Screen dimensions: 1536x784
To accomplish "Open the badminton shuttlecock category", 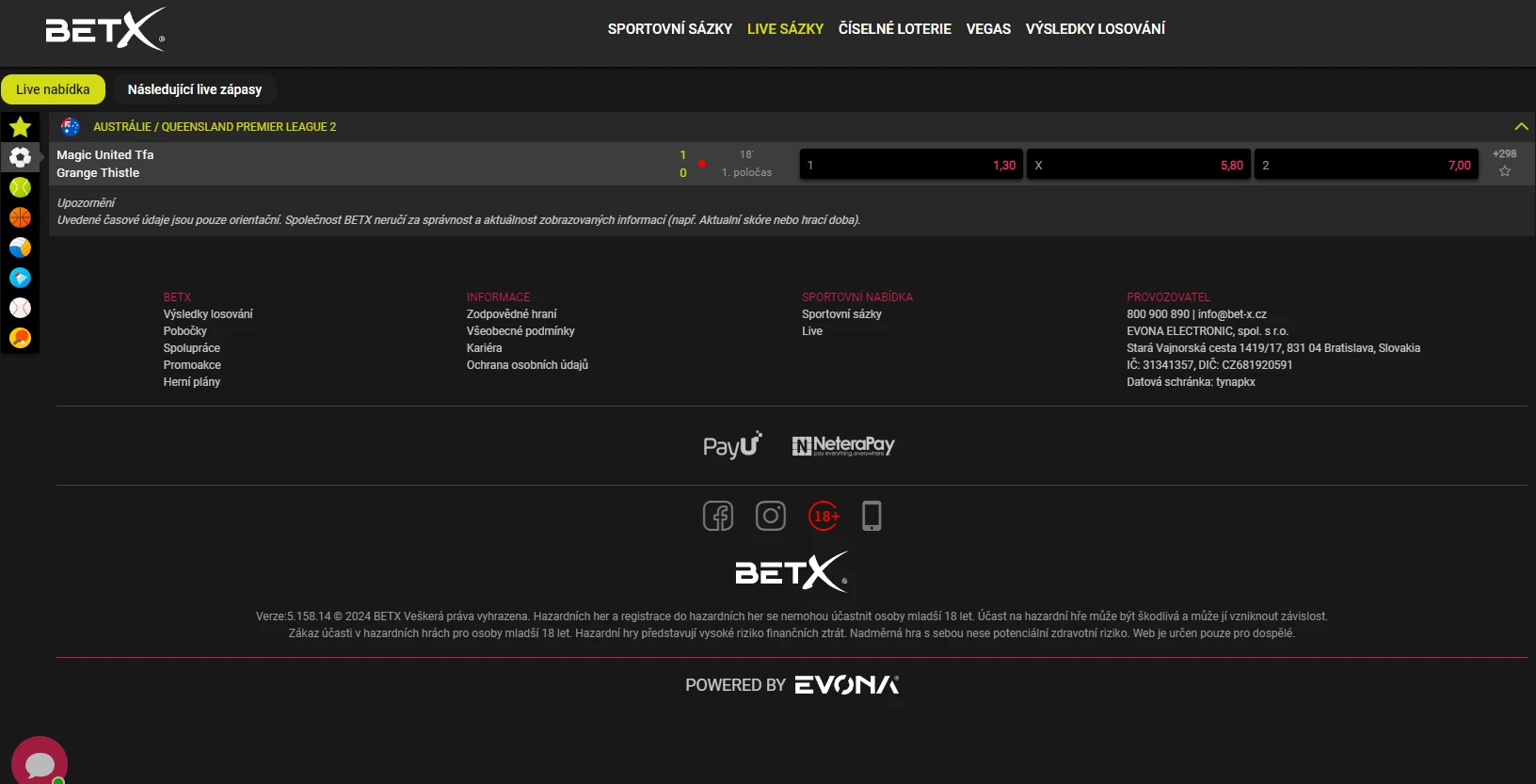I will [20, 278].
